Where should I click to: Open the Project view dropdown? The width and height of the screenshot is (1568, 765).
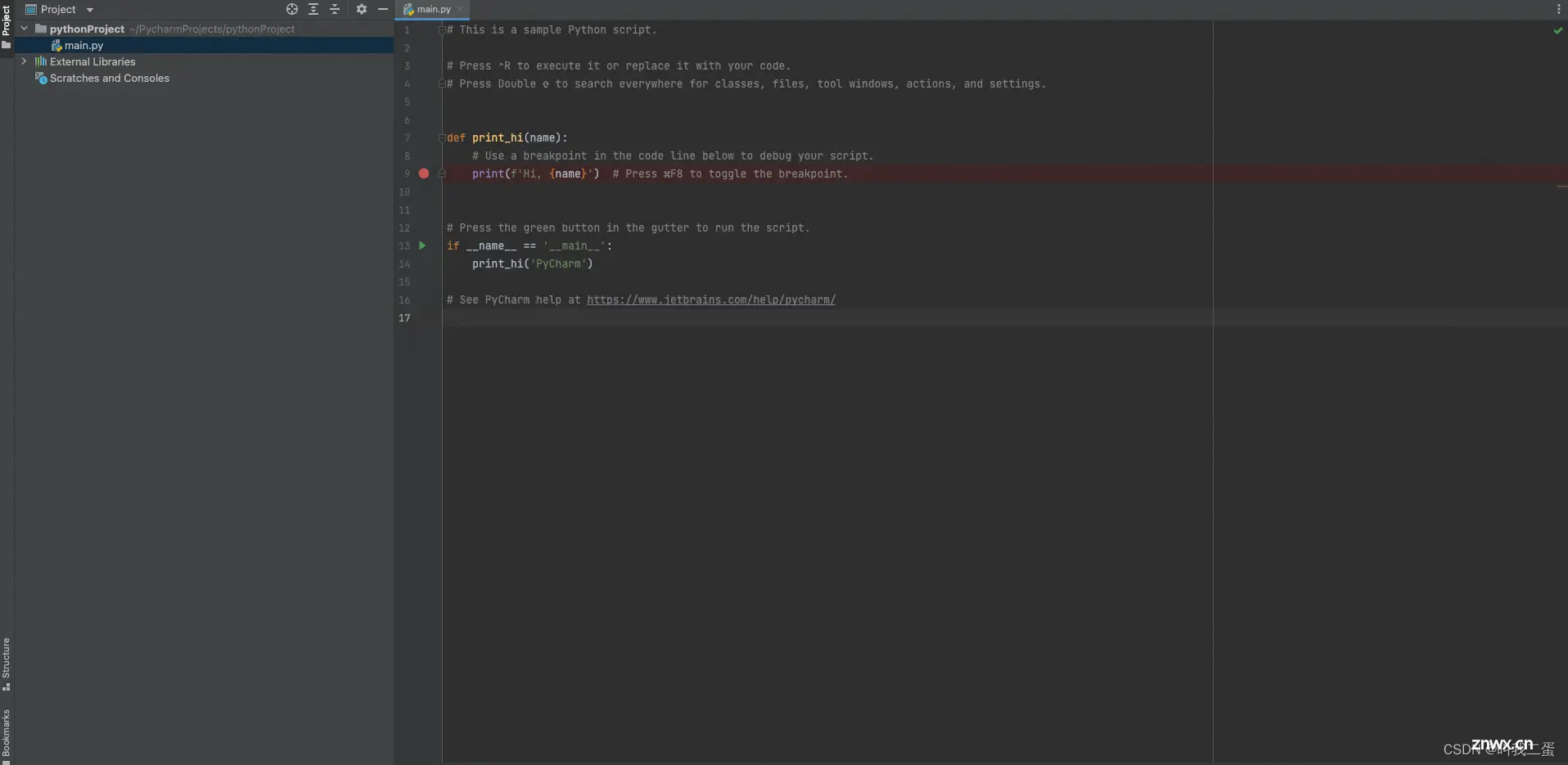[90, 10]
